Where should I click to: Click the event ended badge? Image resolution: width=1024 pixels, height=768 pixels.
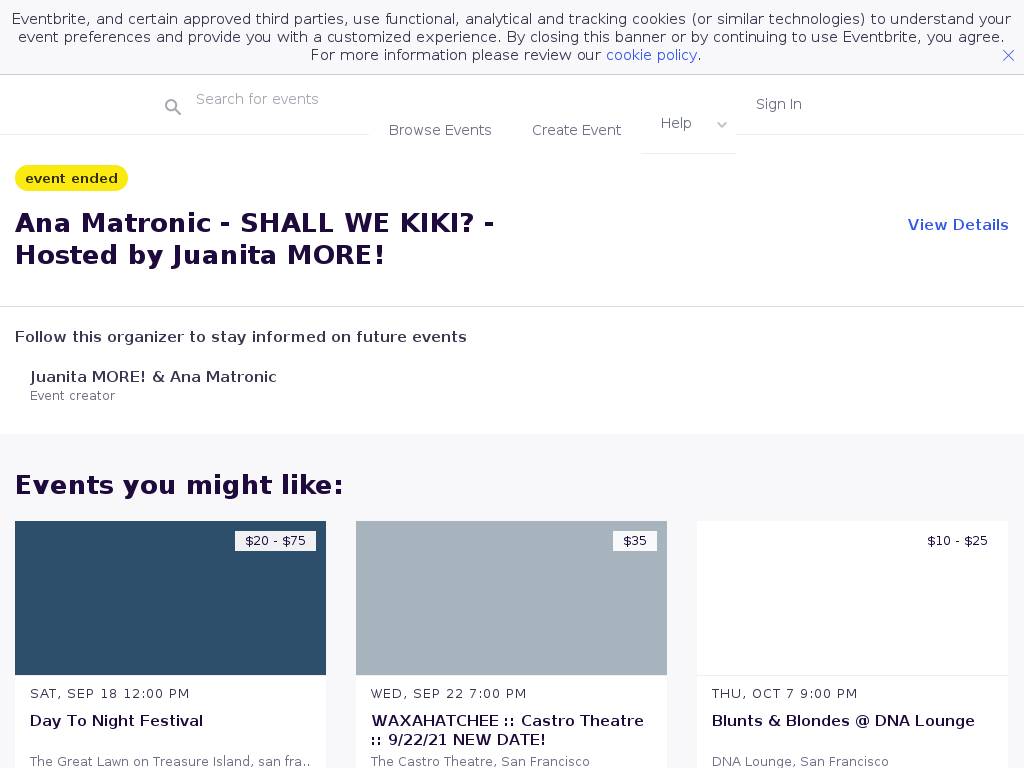(71, 178)
